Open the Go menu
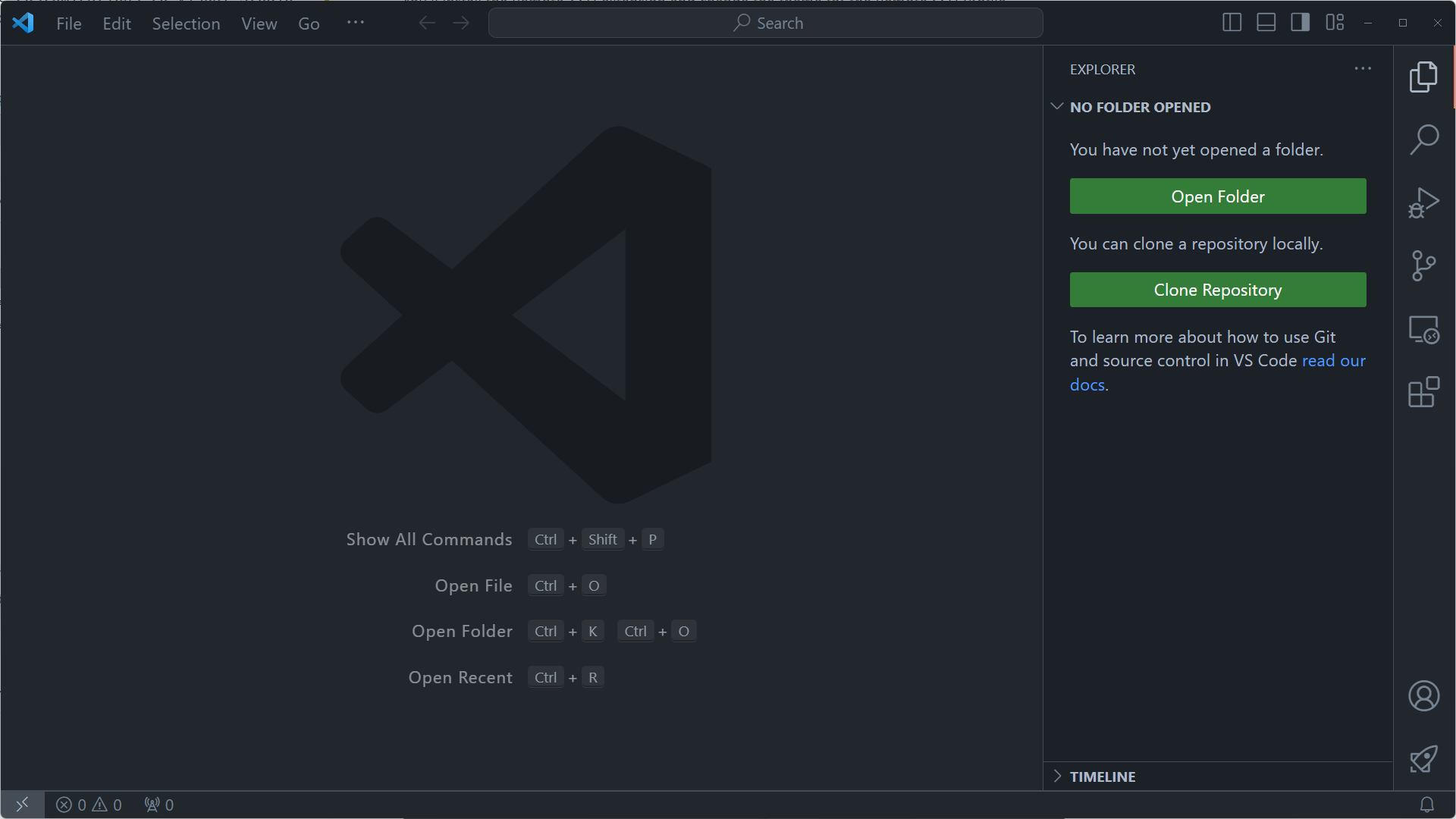 point(309,23)
